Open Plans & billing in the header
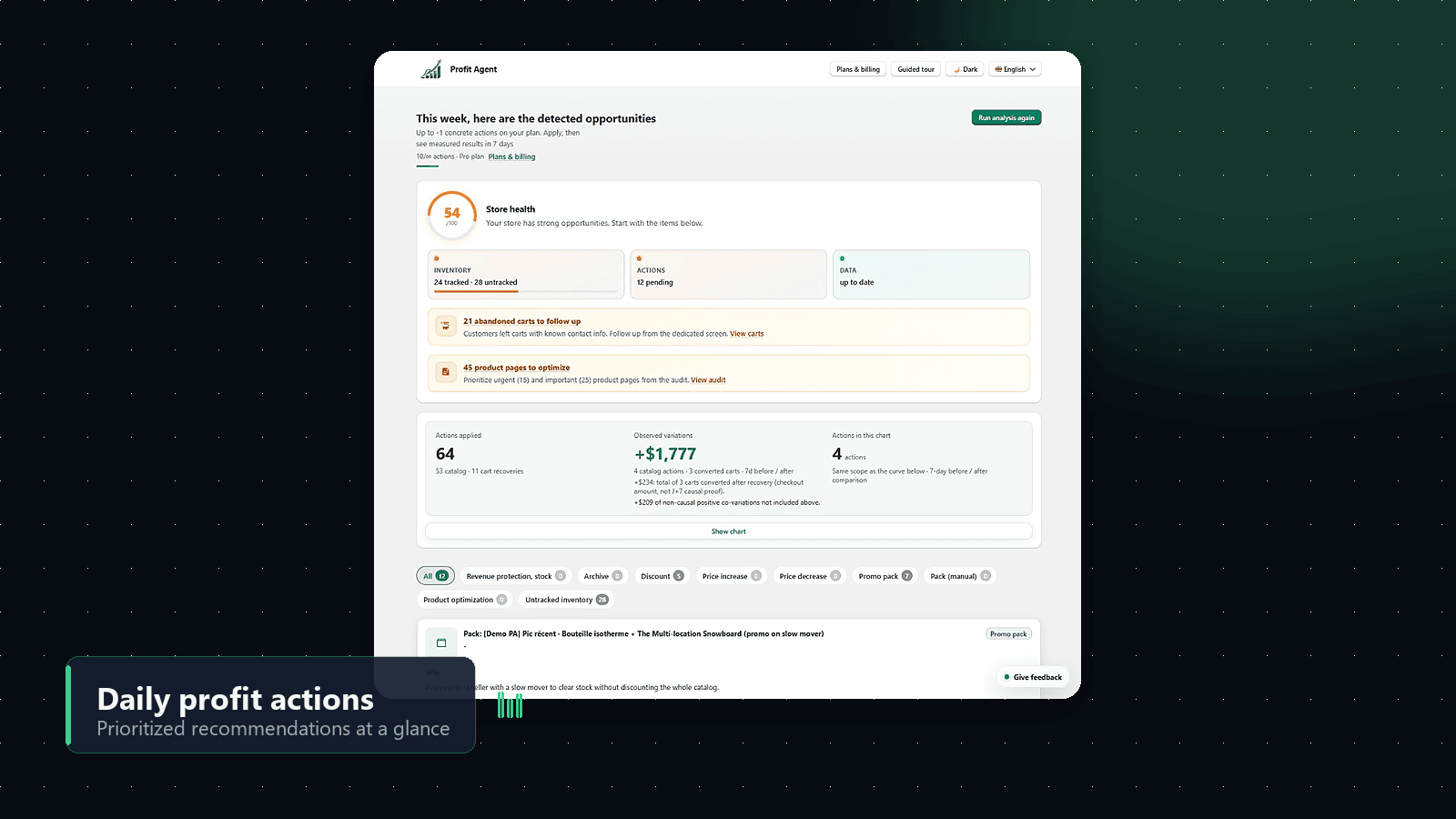Screen dimensions: 1456x819 858,69
